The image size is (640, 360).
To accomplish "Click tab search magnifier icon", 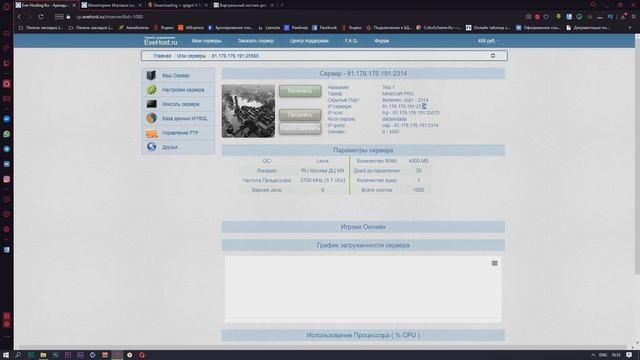I will coord(593,5).
